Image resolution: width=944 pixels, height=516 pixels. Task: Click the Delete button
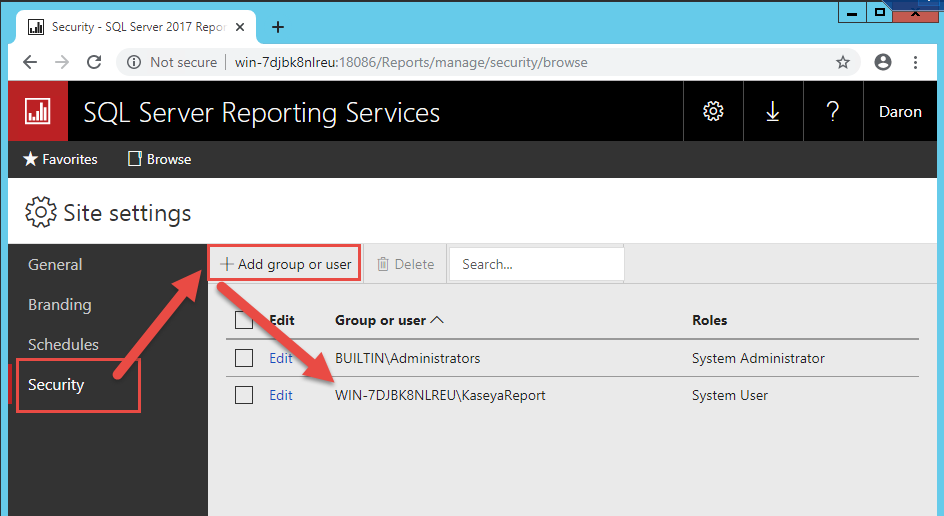click(x=405, y=264)
